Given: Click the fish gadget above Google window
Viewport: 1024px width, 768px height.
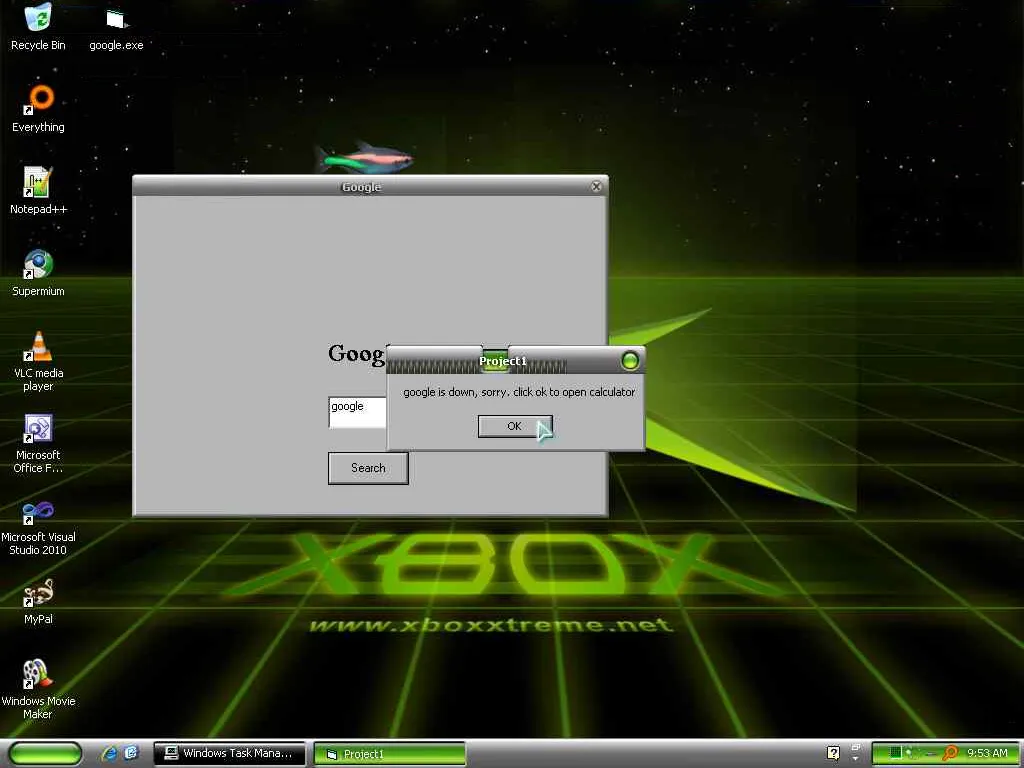Looking at the screenshot, I should click(363, 158).
